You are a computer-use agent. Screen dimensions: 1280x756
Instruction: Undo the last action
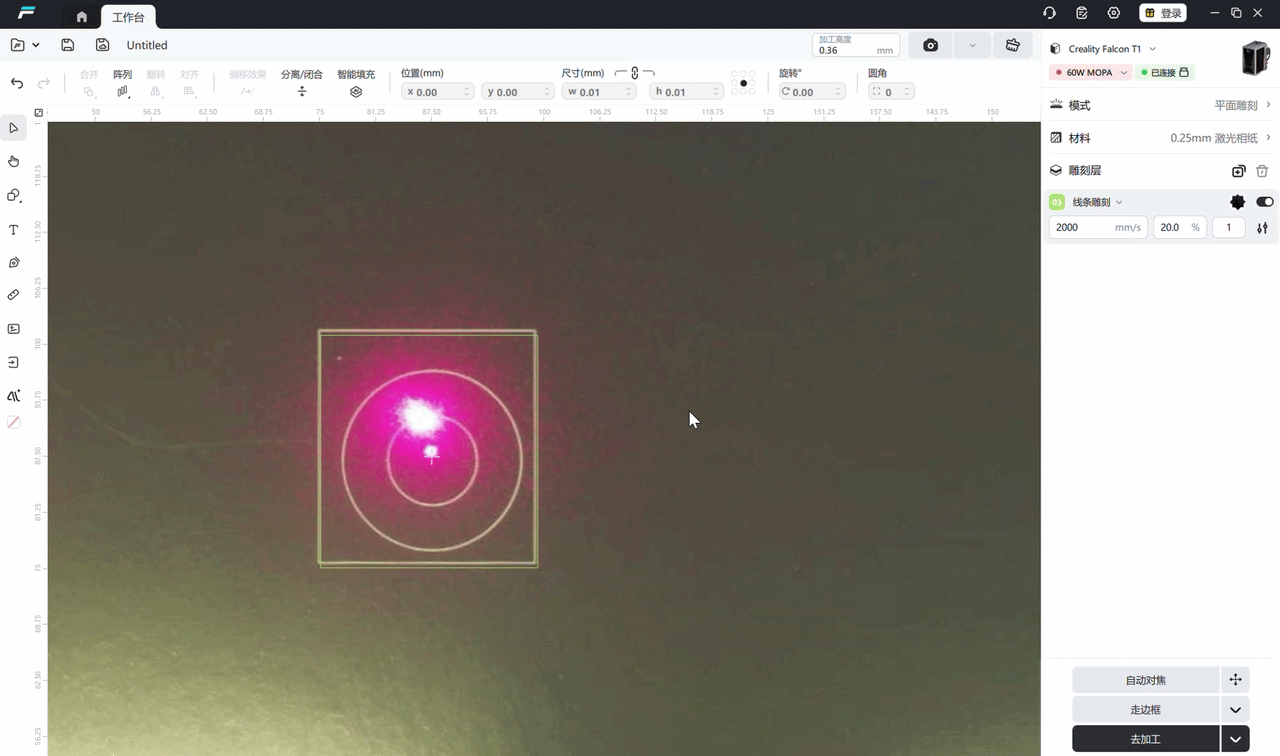tap(17, 83)
